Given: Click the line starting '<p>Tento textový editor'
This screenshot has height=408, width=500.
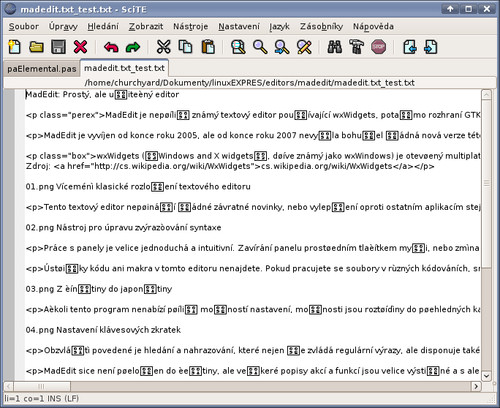Looking at the screenshot, I should point(253,207).
